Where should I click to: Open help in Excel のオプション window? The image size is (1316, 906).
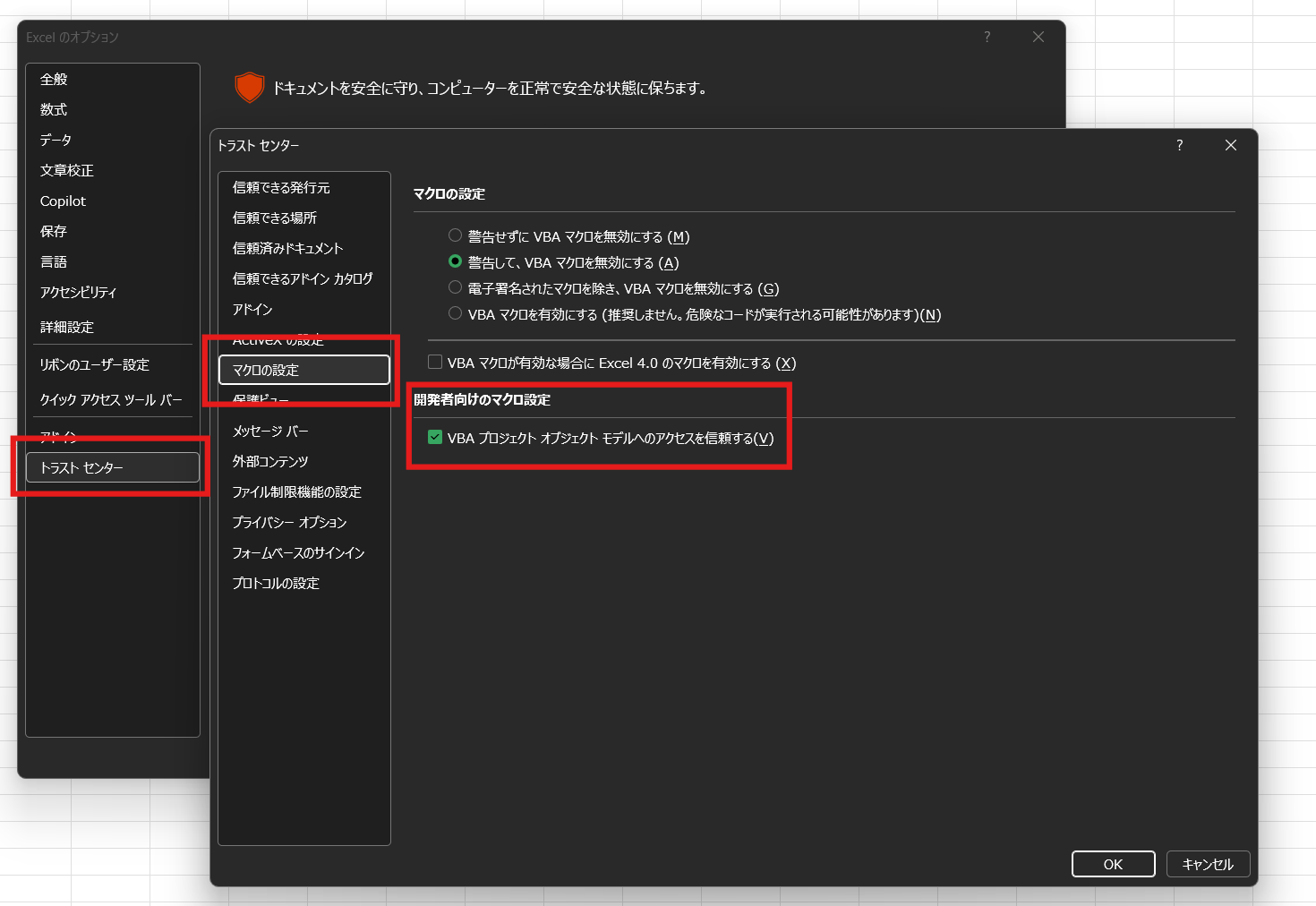987,37
